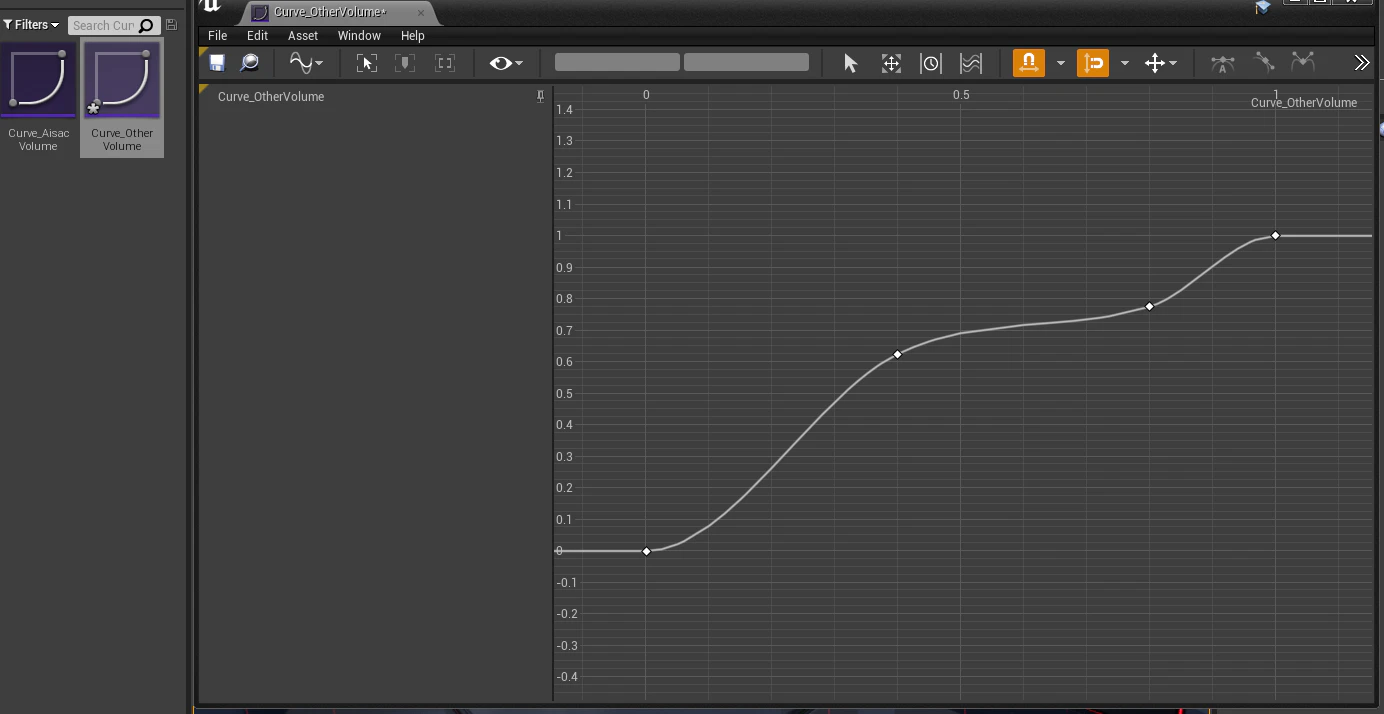Viewport: 1384px width, 714px height.
Task: Open the Window menu
Action: coord(359,35)
